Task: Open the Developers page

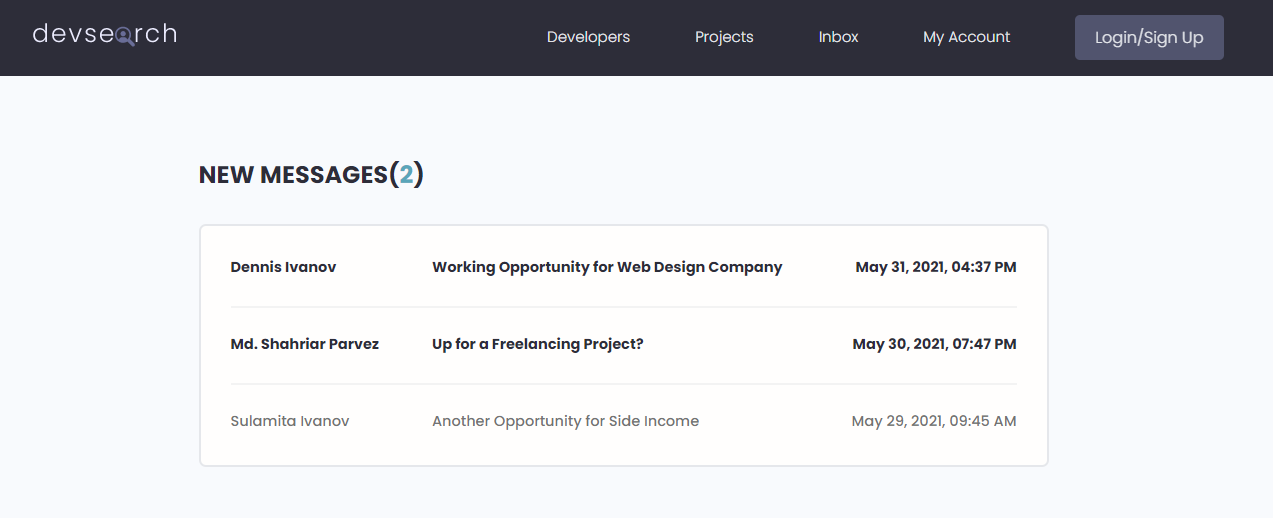Action: (588, 37)
